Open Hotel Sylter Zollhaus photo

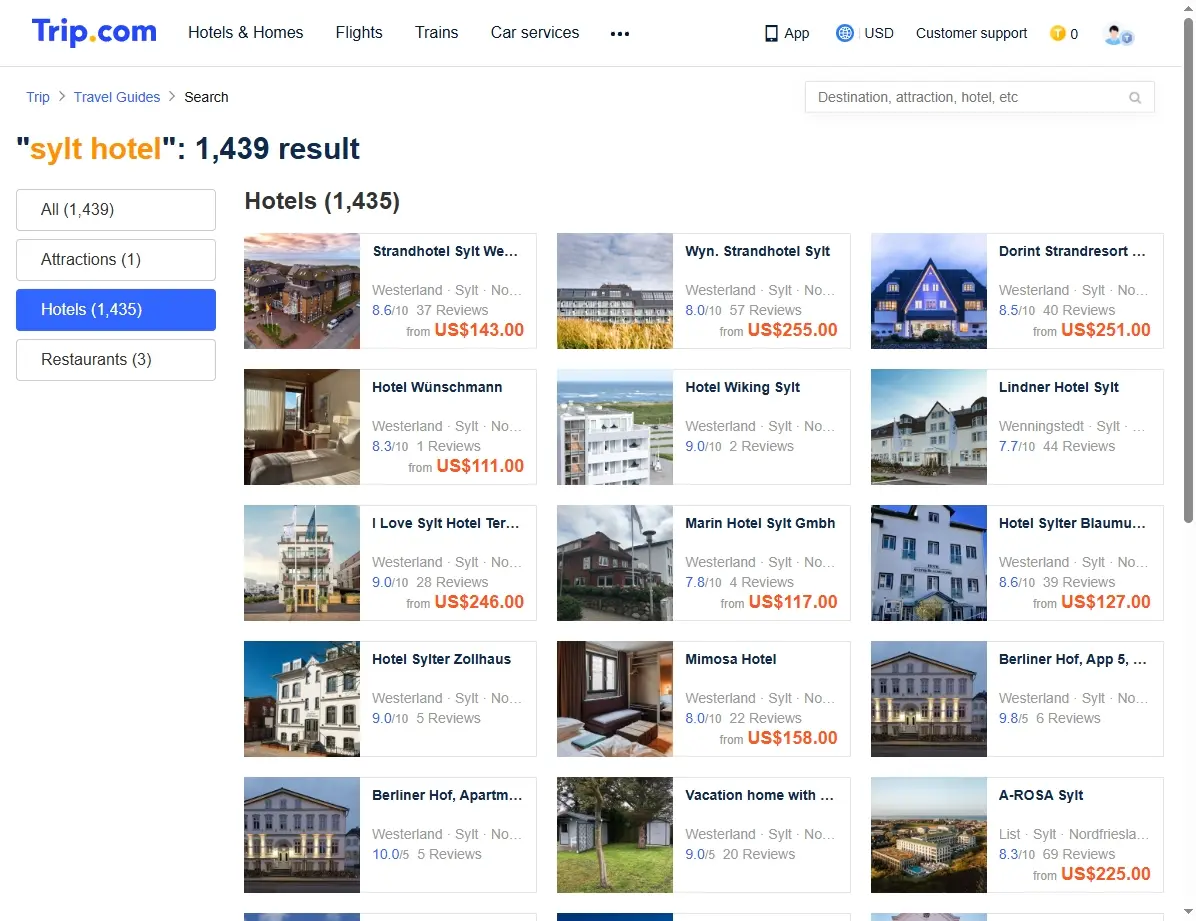[302, 699]
